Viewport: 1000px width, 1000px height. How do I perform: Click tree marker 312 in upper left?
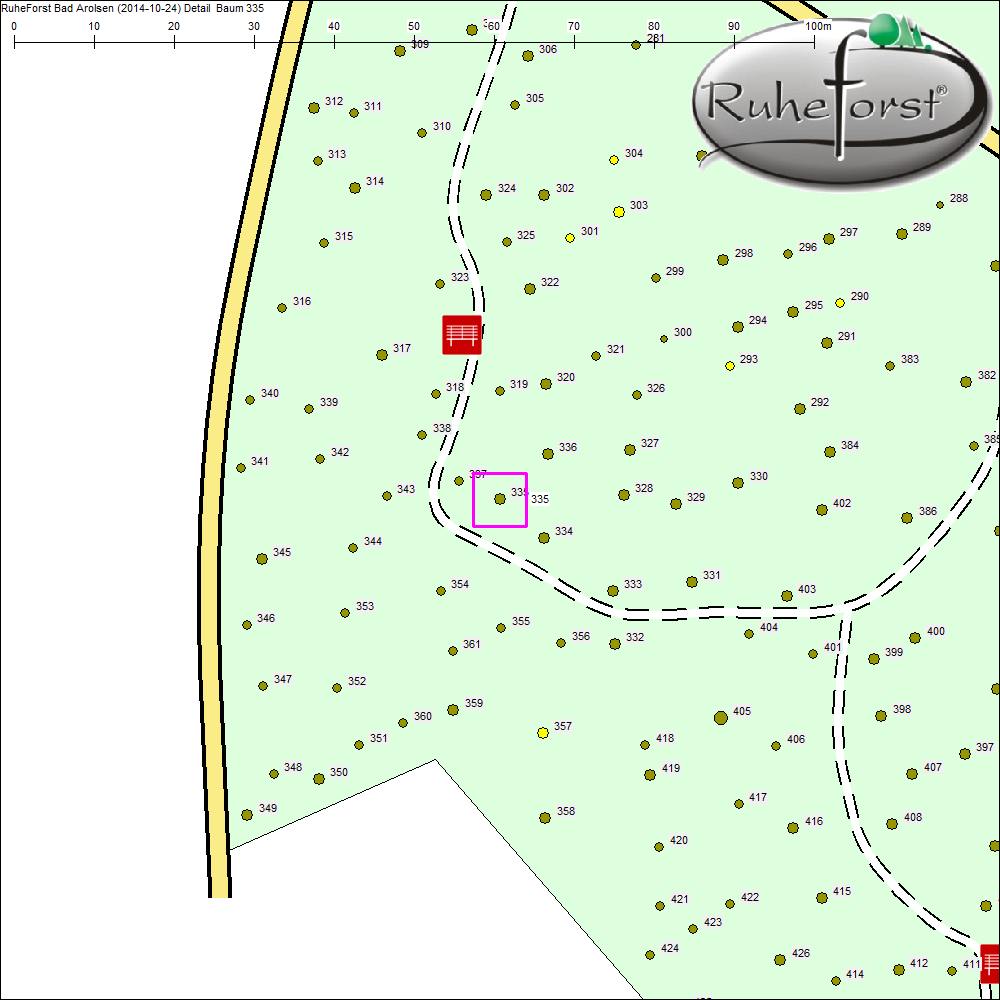coord(313,107)
